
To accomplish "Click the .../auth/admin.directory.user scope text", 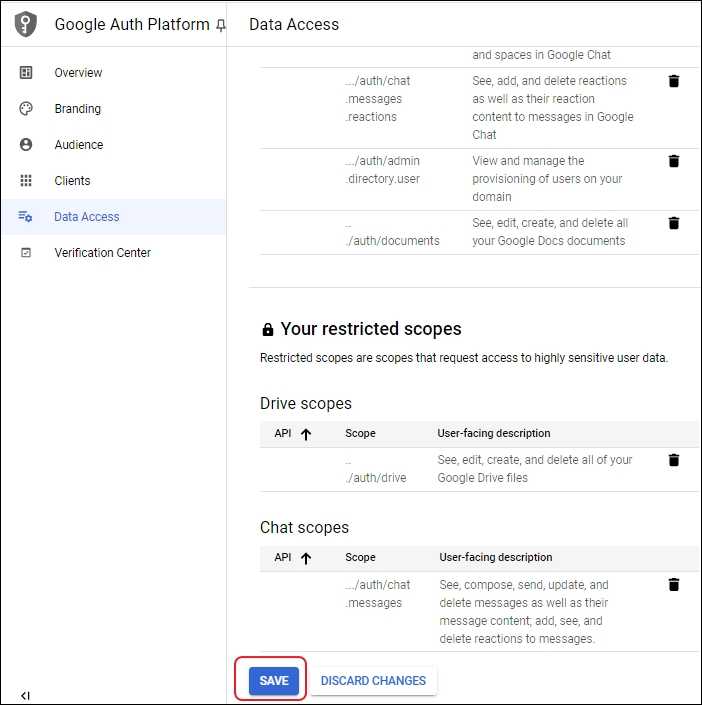I will [x=383, y=170].
